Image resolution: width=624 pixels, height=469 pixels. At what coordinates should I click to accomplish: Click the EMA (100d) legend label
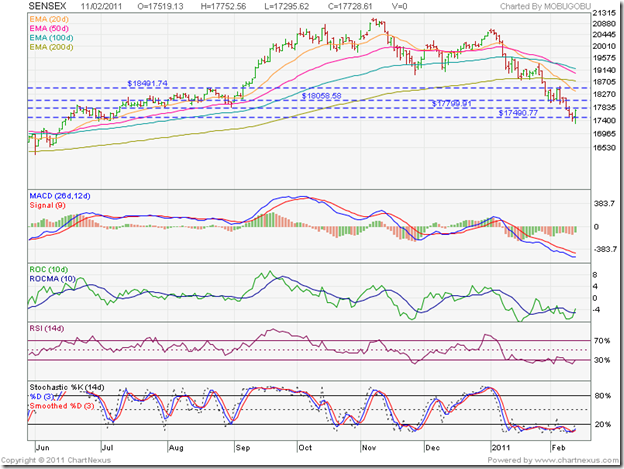[51, 38]
